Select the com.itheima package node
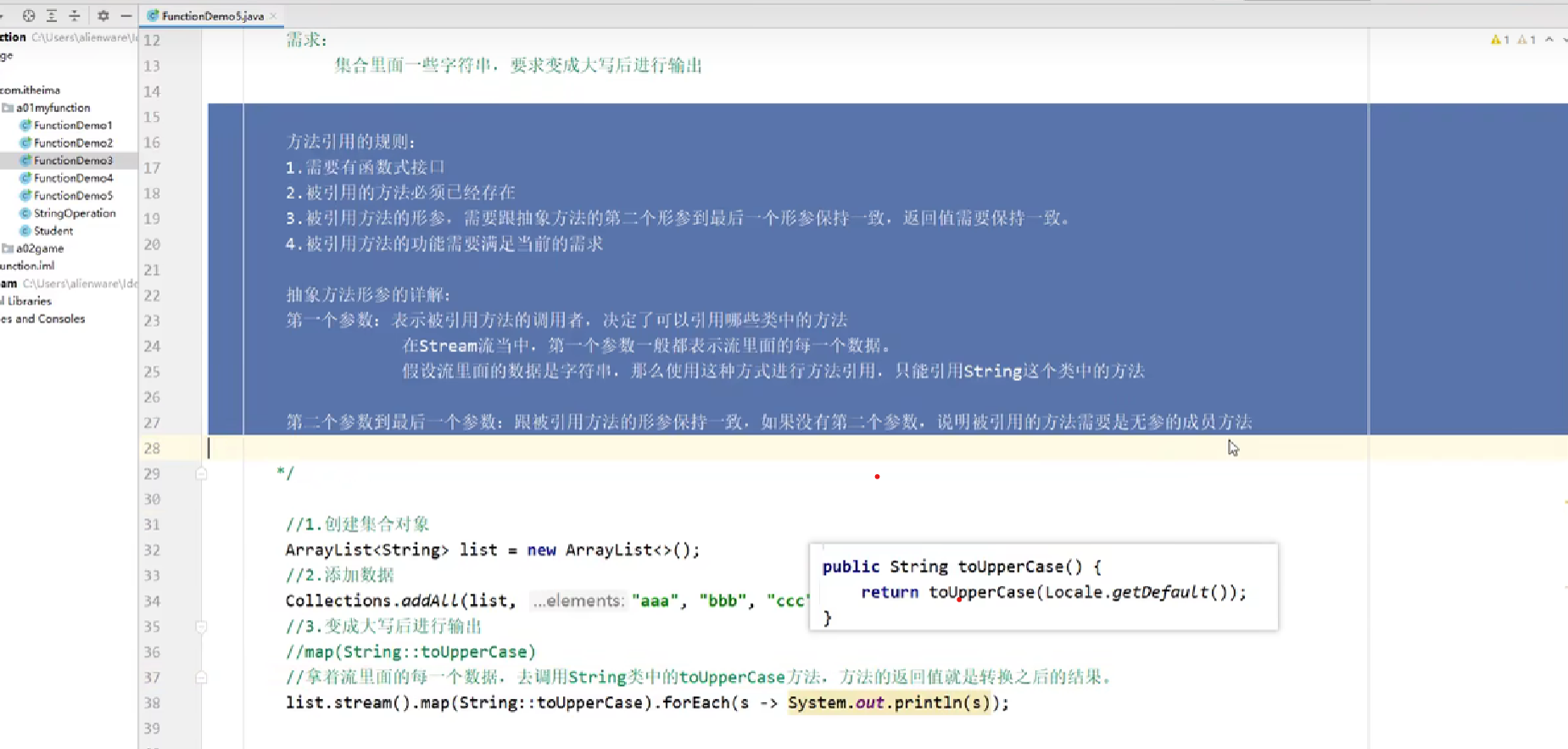The height and width of the screenshot is (749, 1568). pyautogui.click(x=31, y=90)
